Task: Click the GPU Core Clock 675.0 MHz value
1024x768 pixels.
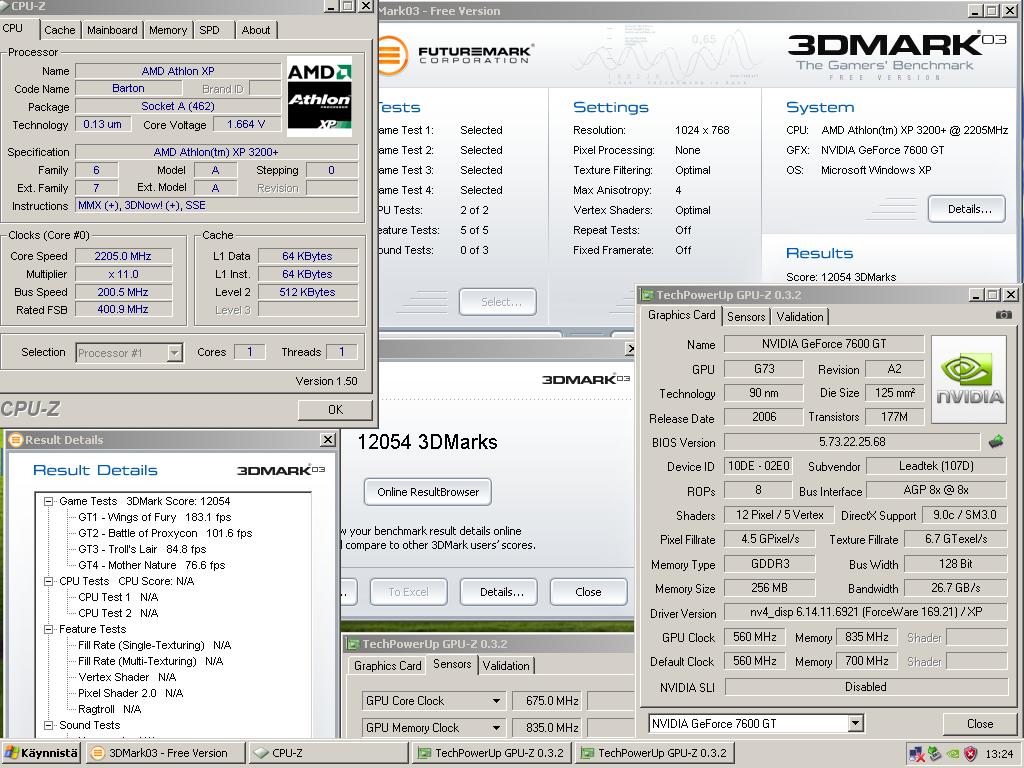Action: [x=548, y=701]
